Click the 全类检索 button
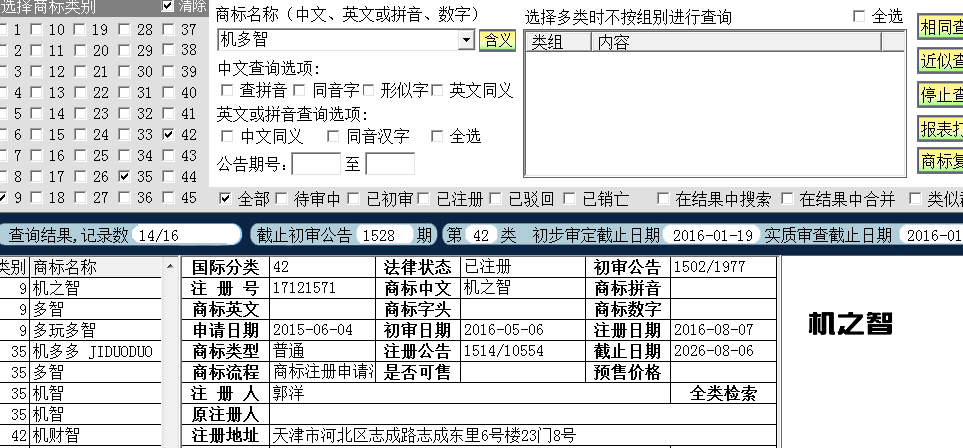 click(x=723, y=393)
